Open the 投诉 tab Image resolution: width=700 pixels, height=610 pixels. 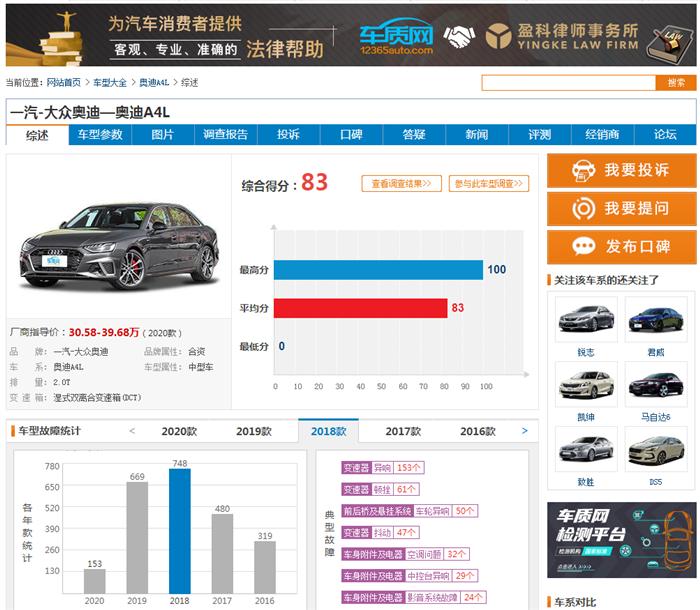[288, 135]
